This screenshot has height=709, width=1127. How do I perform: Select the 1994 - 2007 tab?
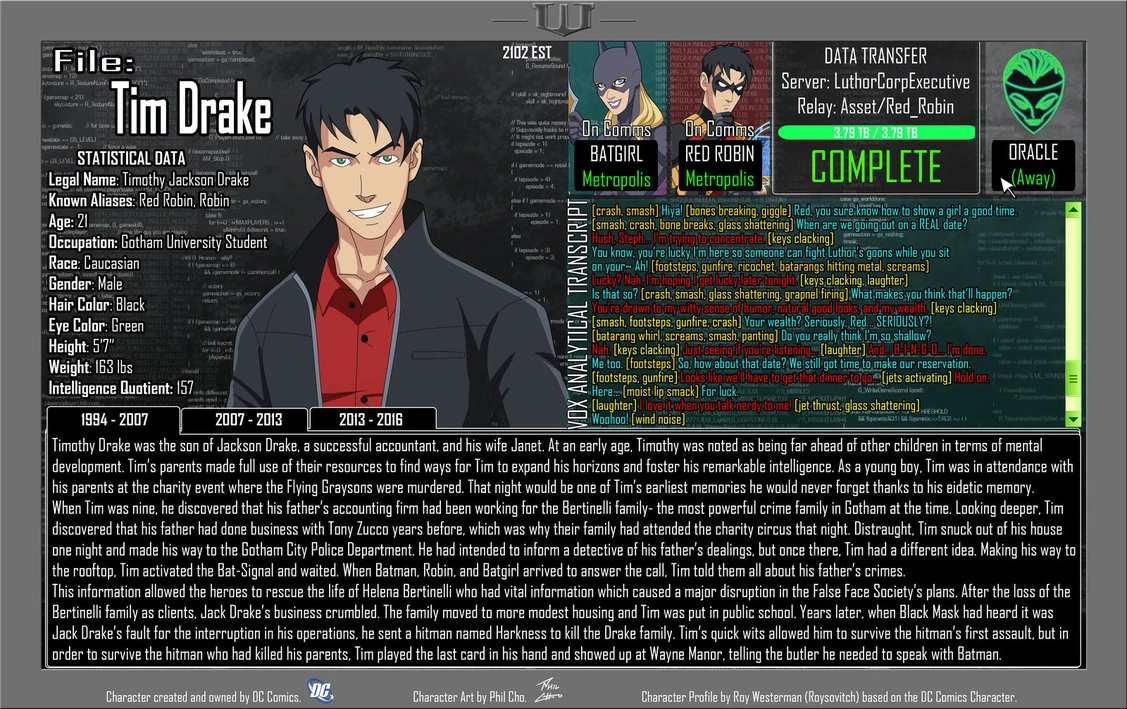coord(114,419)
